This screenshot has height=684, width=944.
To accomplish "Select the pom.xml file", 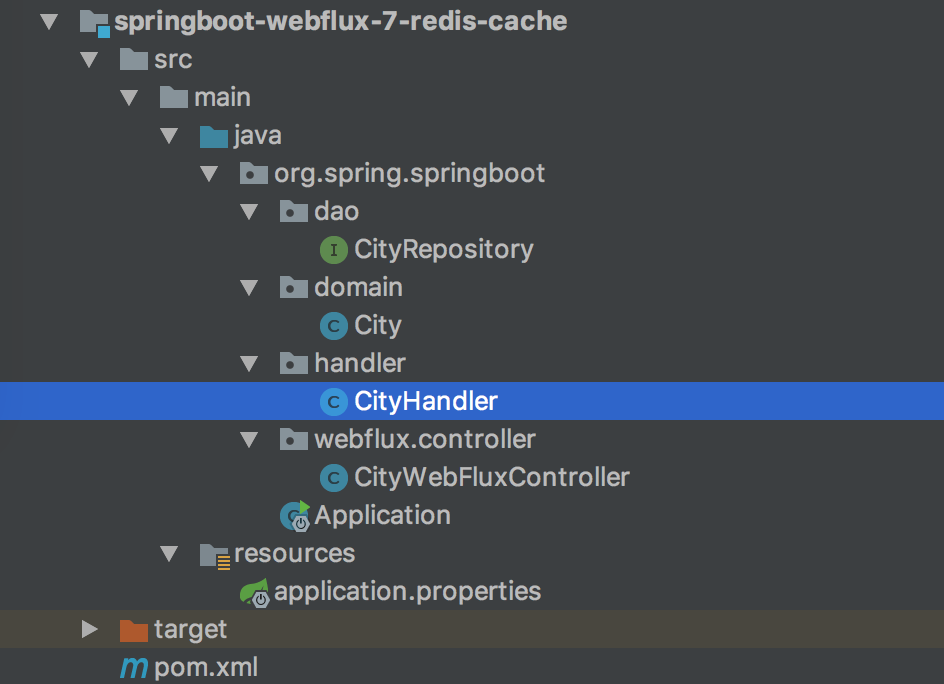I will [206, 668].
